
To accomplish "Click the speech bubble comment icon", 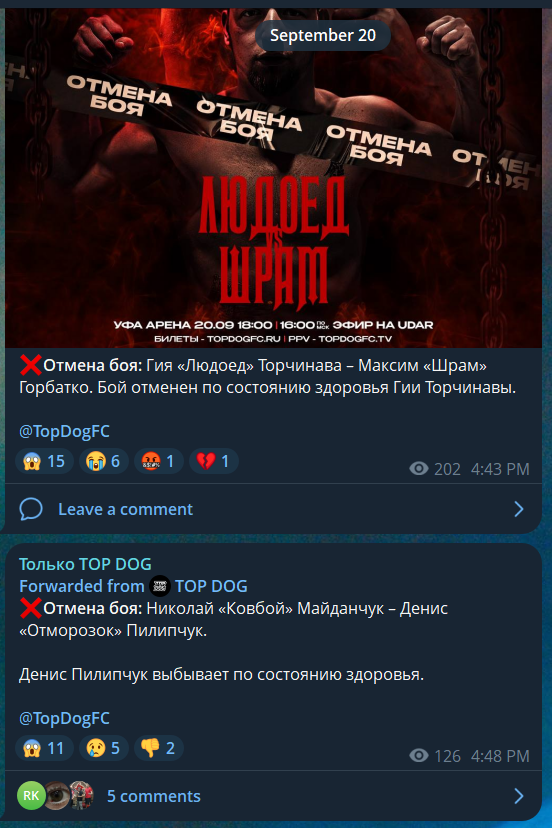I will (31, 509).
